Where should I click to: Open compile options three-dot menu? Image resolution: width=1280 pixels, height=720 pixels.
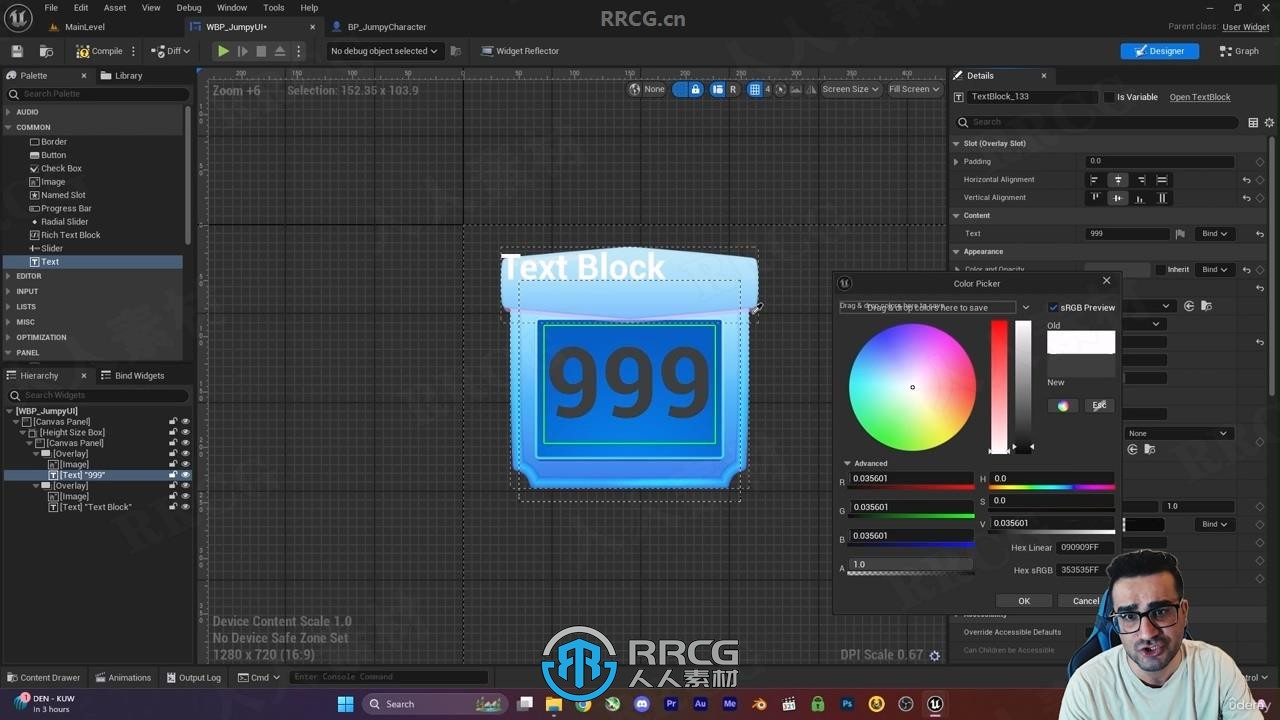pyautogui.click(x=133, y=51)
